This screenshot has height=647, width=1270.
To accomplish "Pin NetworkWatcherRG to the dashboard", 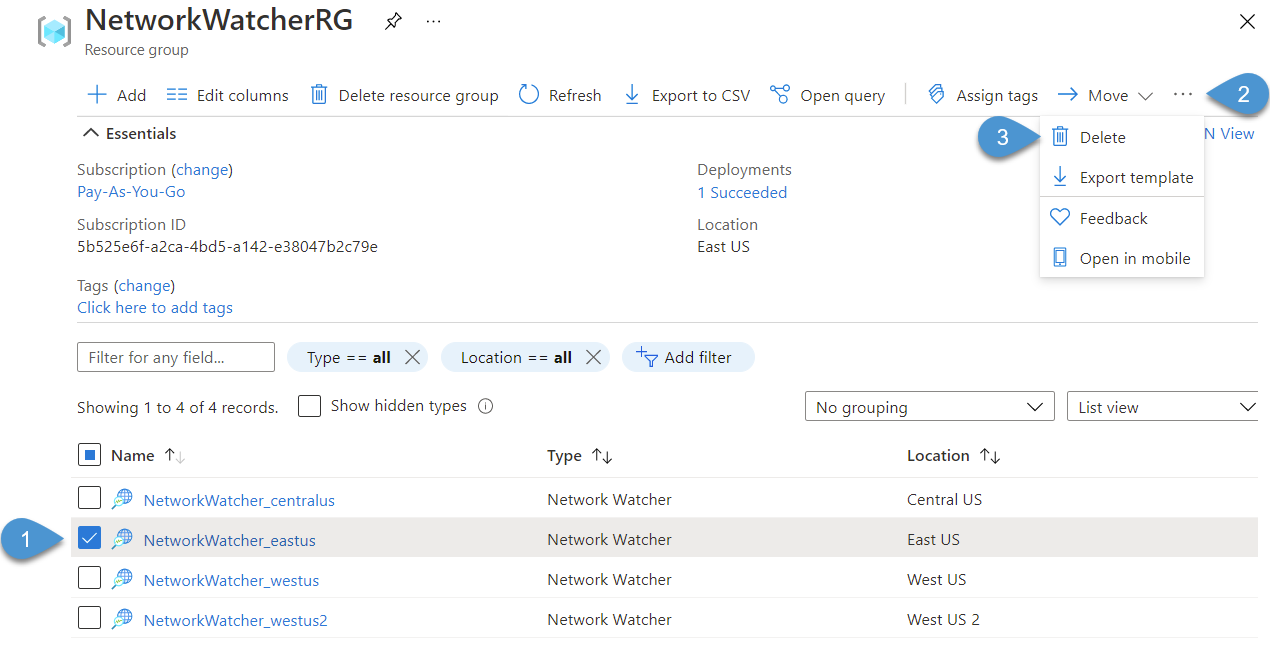I will [x=392, y=20].
